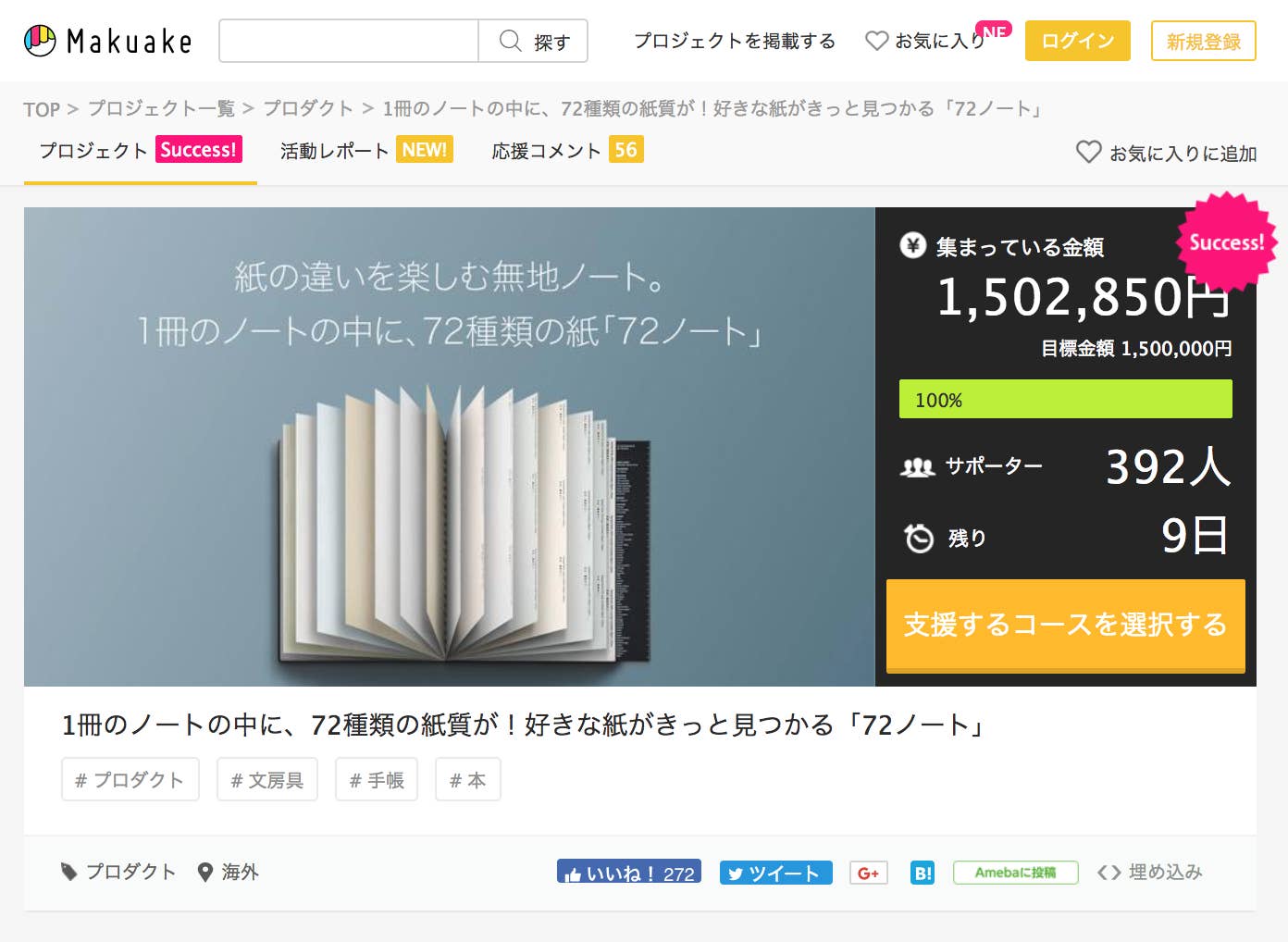Click the Success! label on プロジェクト tab
This screenshot has width=1288, height=942.
point(198,150)
